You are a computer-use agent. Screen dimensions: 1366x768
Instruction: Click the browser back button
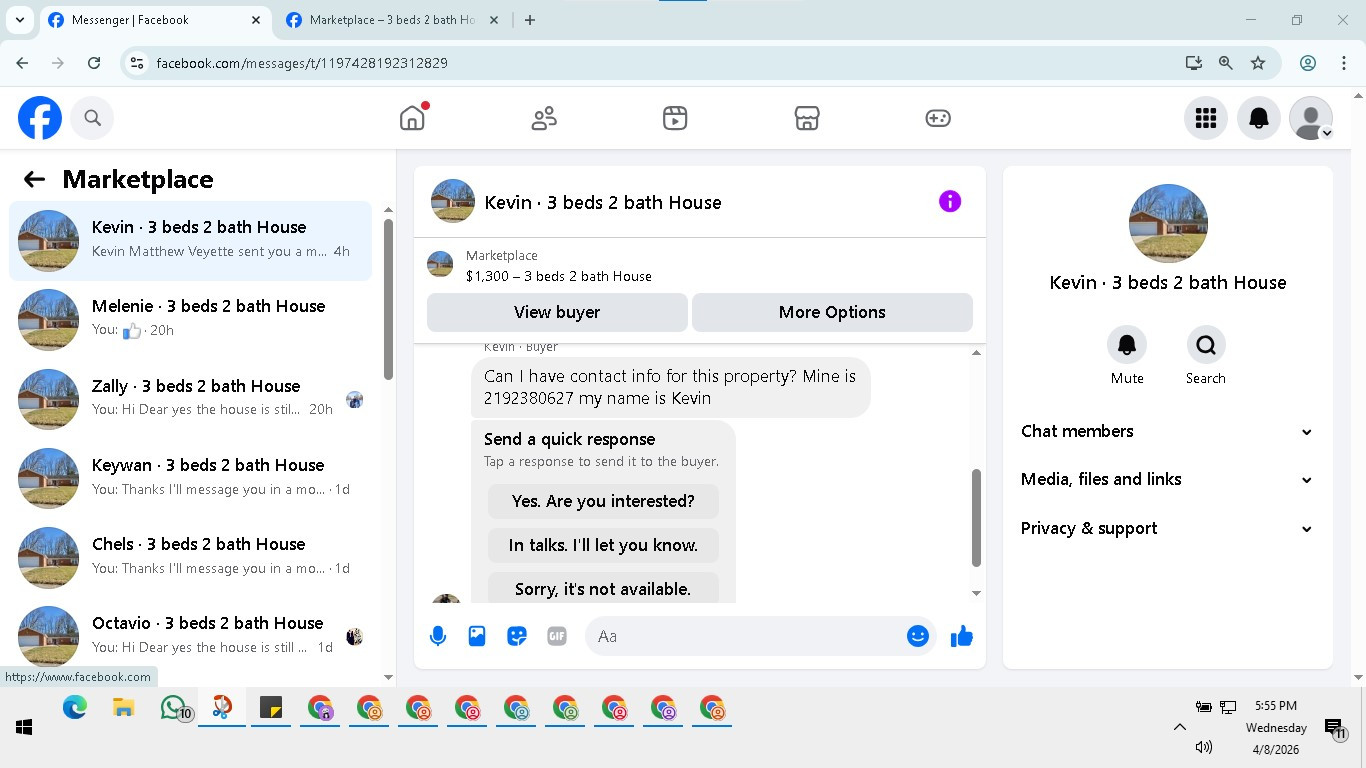tap(22, 63)
